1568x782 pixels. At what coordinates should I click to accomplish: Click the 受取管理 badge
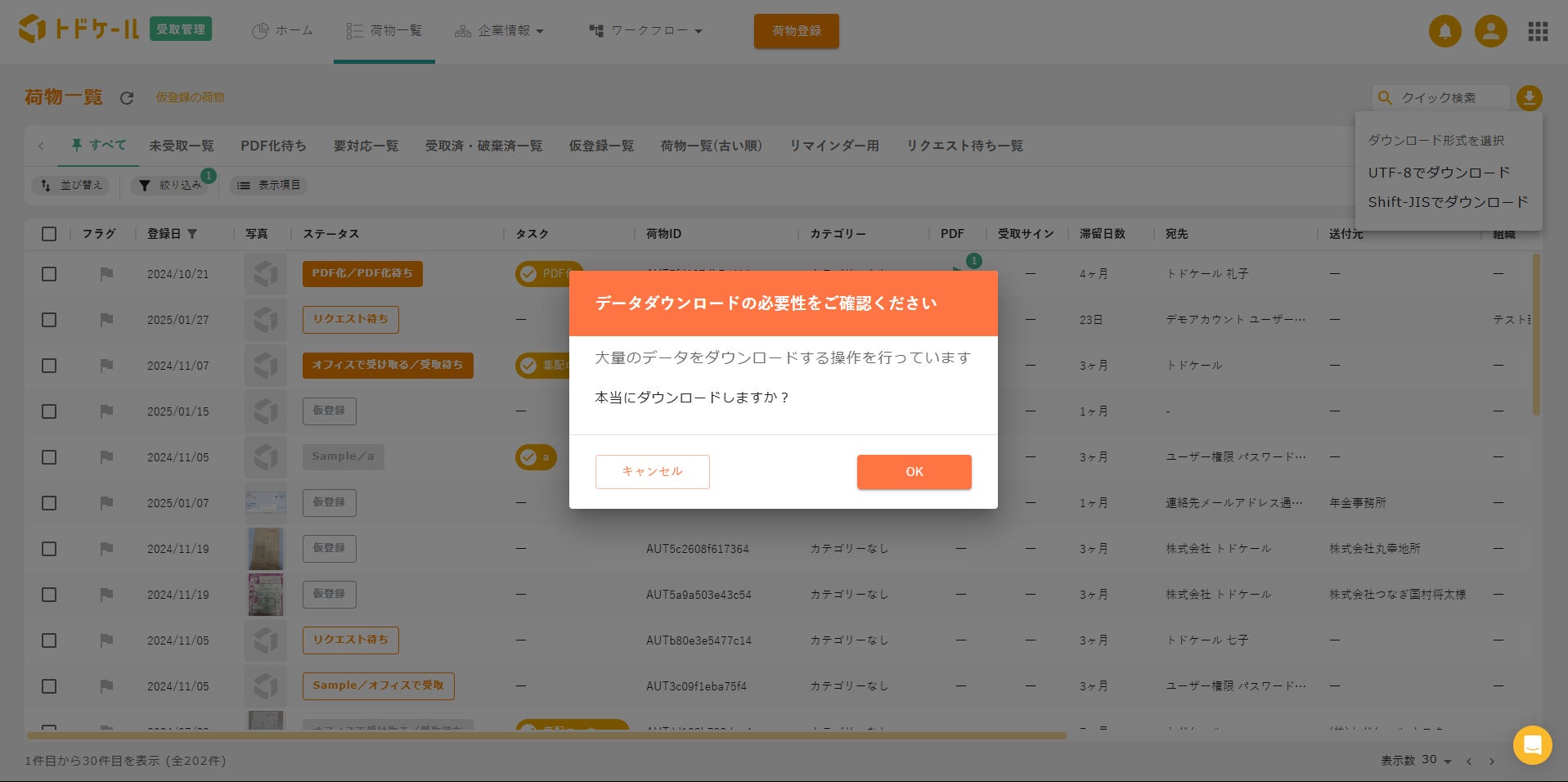pos(181,29)
